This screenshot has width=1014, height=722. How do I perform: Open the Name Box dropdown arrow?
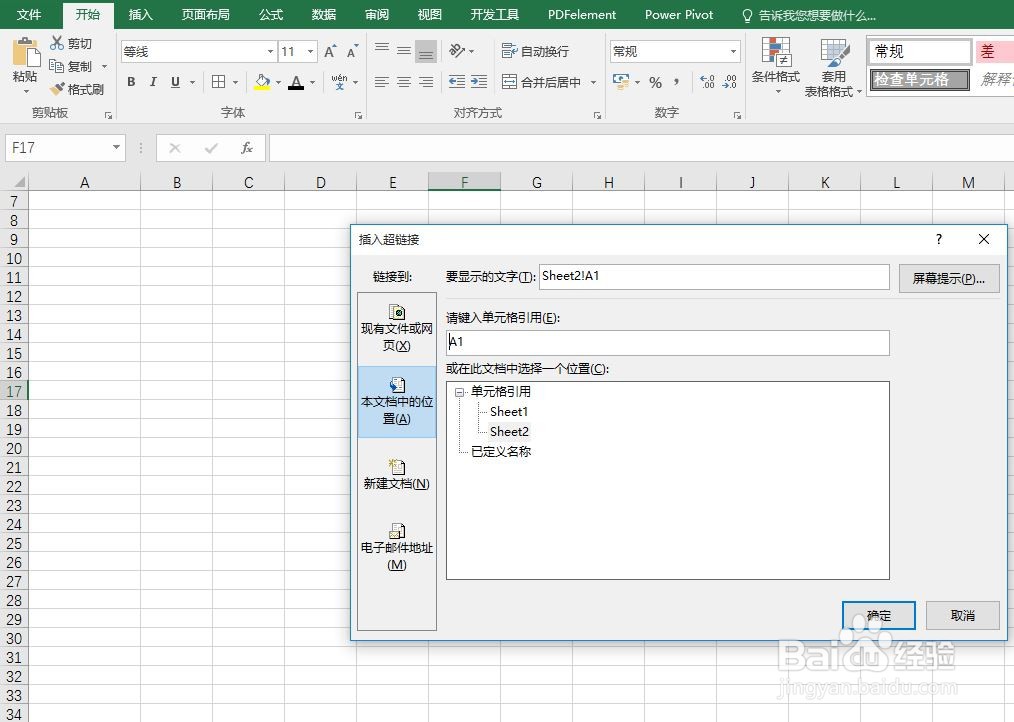(116, 148)
